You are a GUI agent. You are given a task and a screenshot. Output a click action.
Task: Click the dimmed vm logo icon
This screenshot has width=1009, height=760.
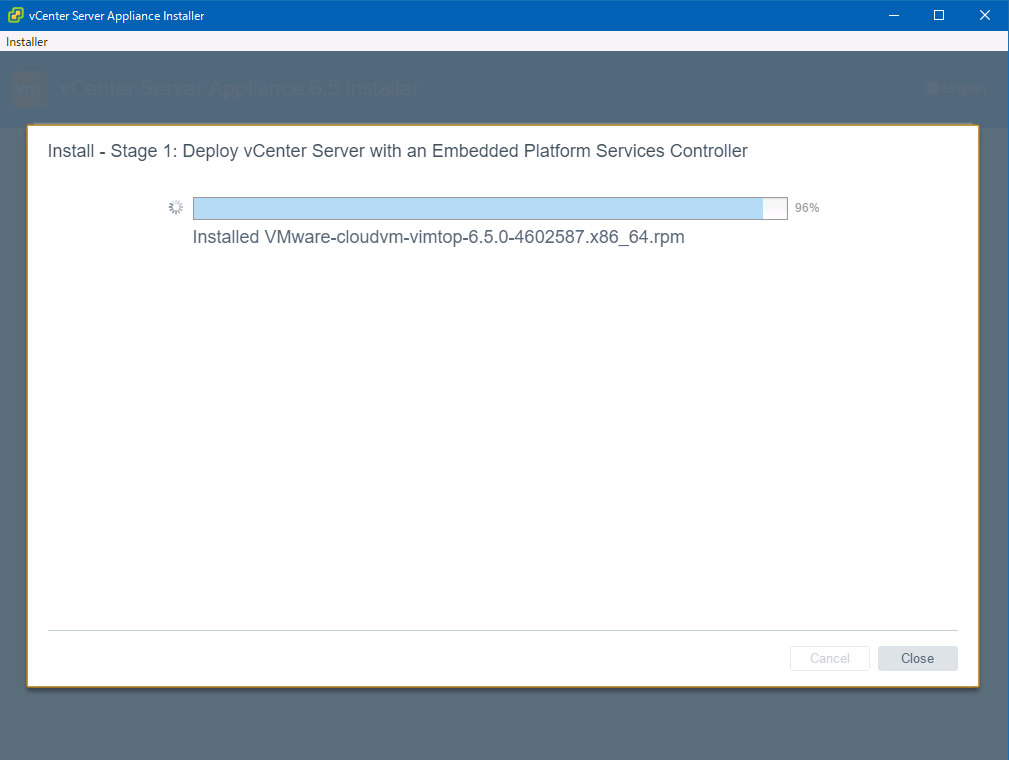click(x=28, y=89)
